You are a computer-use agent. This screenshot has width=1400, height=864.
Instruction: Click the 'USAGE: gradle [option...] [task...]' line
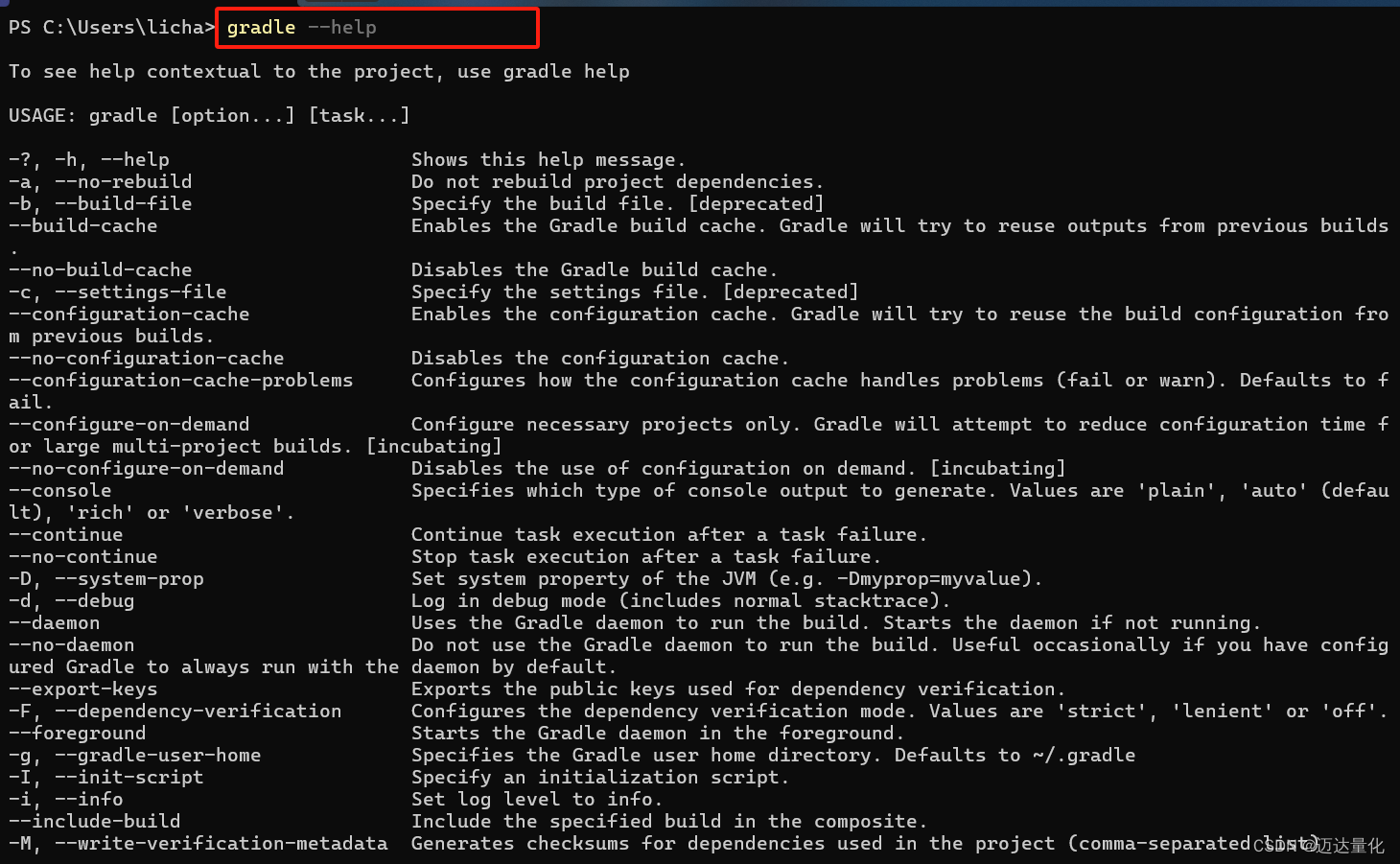(x=209, y=116)
